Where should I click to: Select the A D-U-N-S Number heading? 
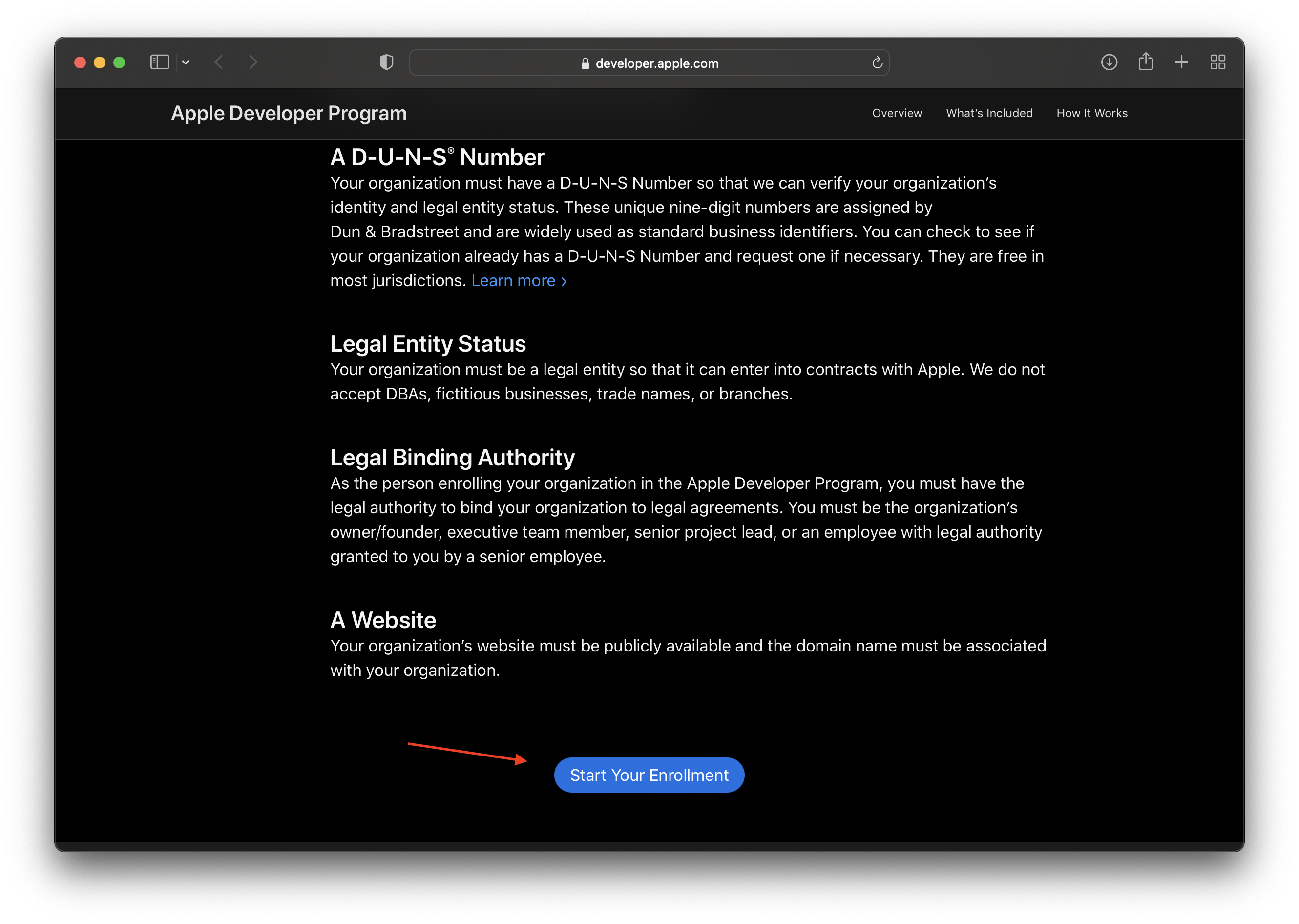tap(437, 157)
